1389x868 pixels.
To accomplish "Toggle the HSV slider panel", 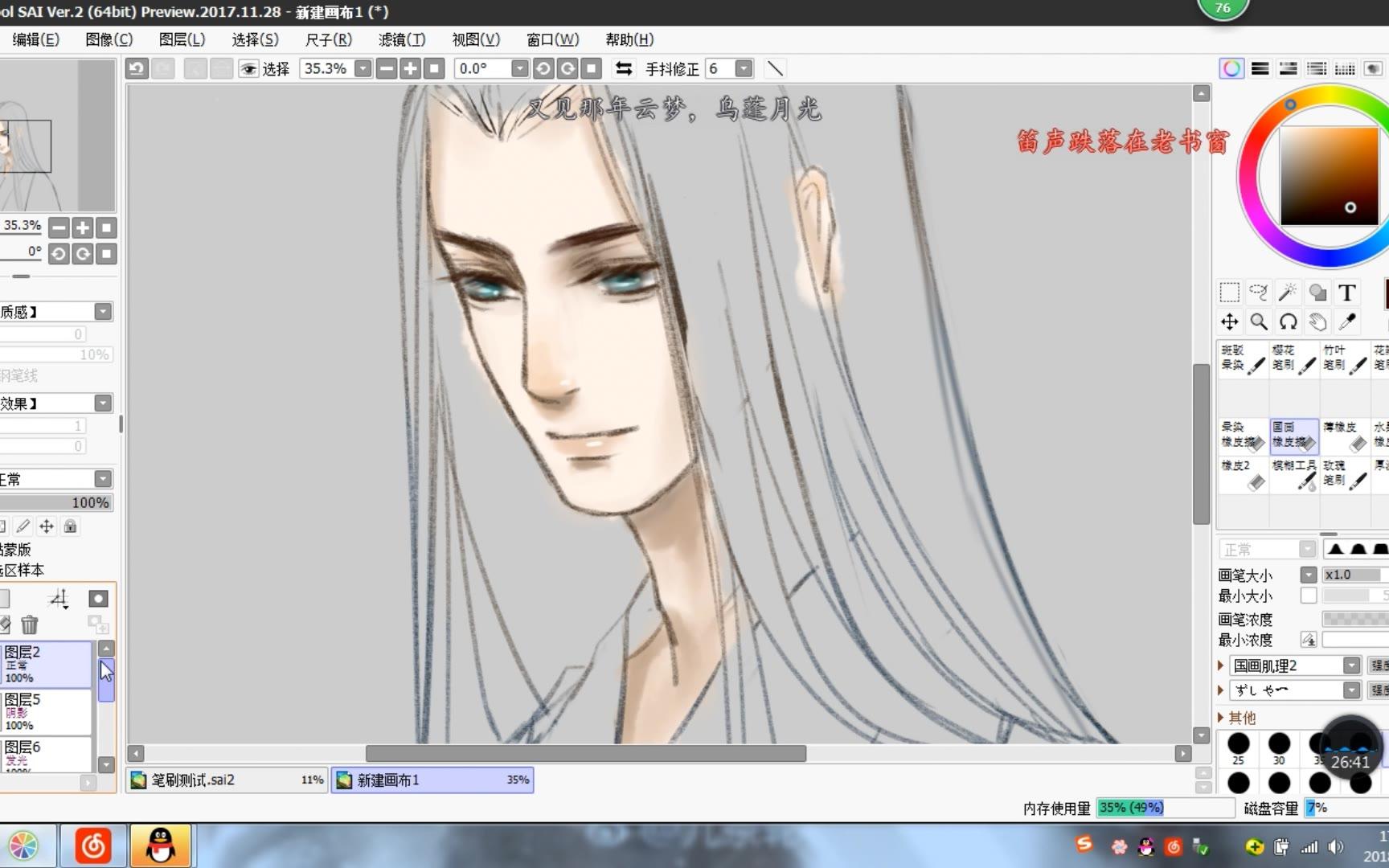I will click(1289, 69).
